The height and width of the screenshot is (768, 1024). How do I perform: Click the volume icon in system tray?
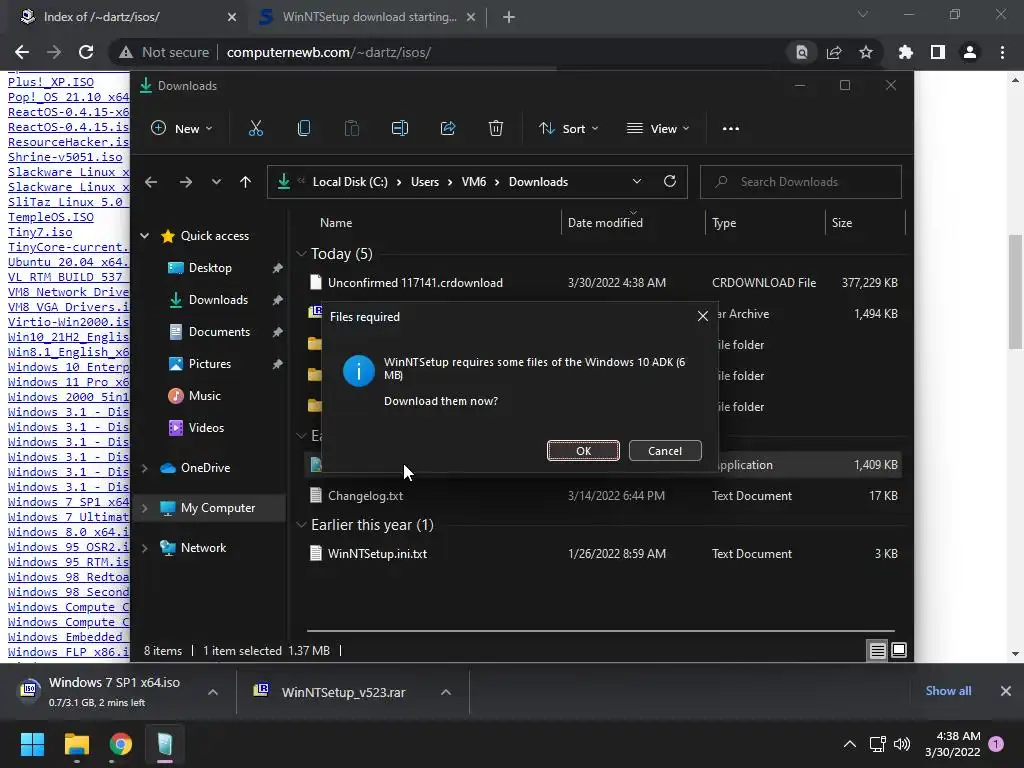(x=902, y=744)
